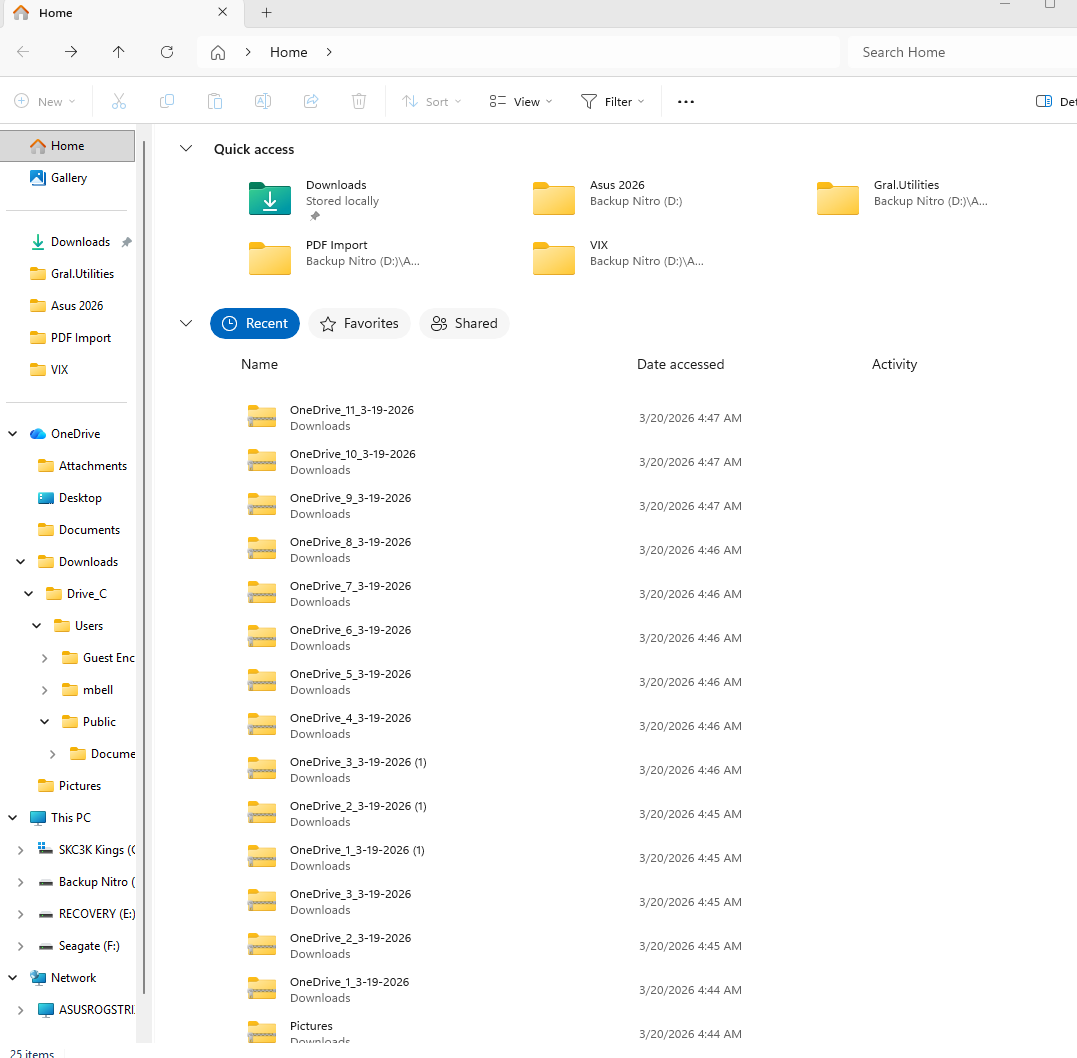
Task: Click the home icon in the address bar
Action: pos(218,52)
